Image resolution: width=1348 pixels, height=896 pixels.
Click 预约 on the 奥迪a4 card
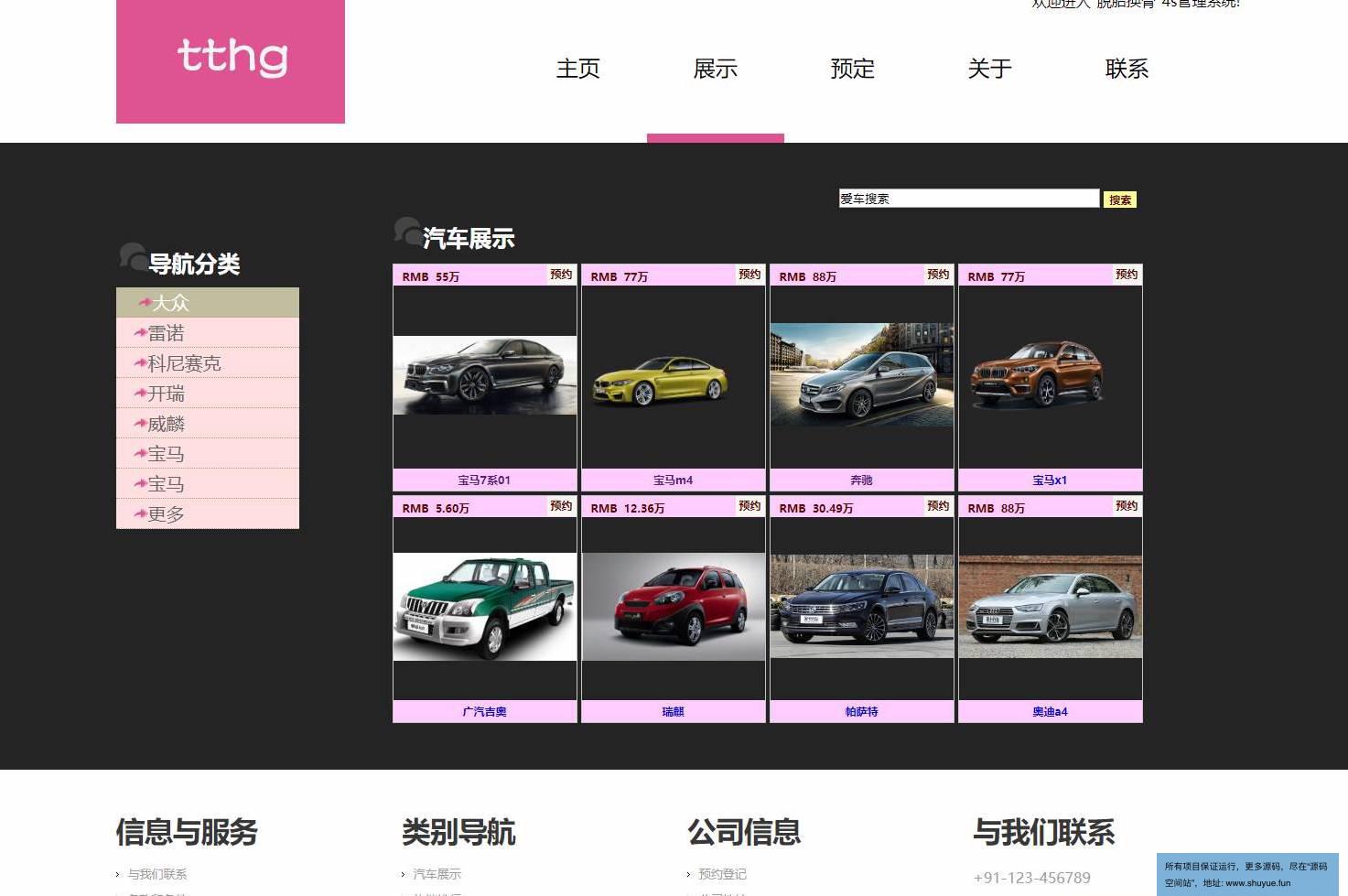point(1127,506)
